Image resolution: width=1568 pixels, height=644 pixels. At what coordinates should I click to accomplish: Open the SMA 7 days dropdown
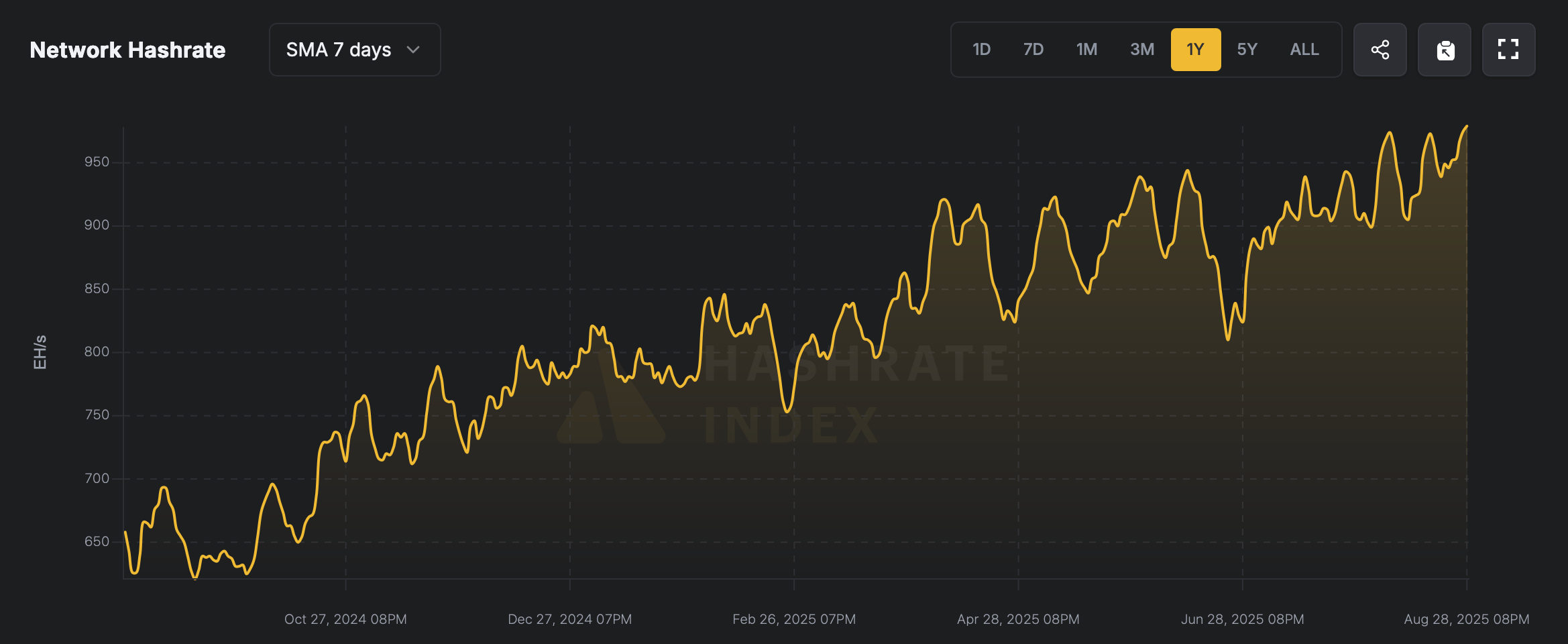tap(354, 50)
